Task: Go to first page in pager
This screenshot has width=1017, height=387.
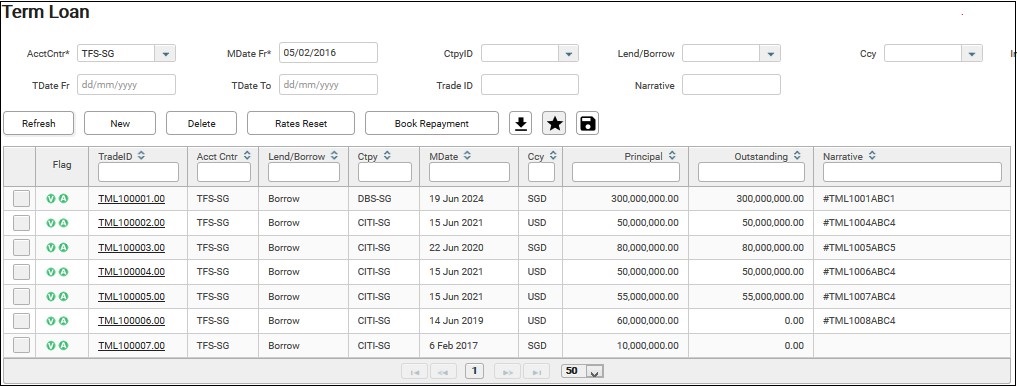Action: pos(414,371)
